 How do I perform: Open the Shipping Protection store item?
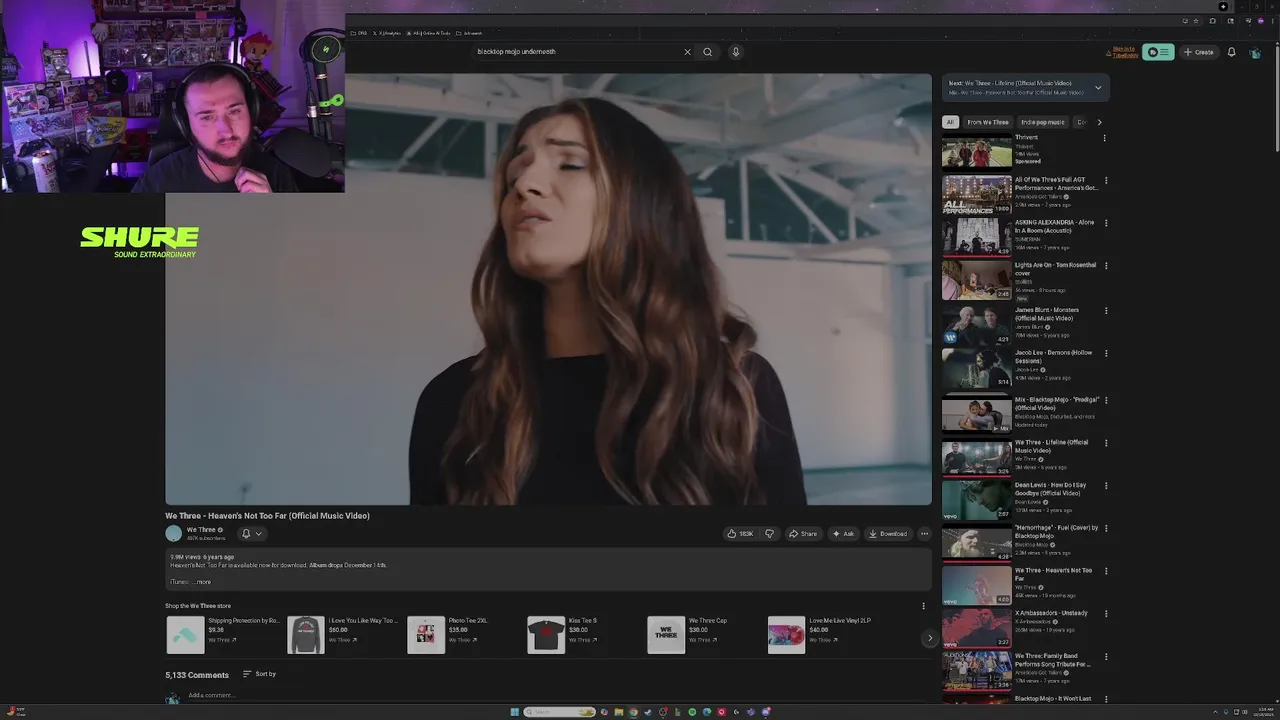[x=223, y=635]
